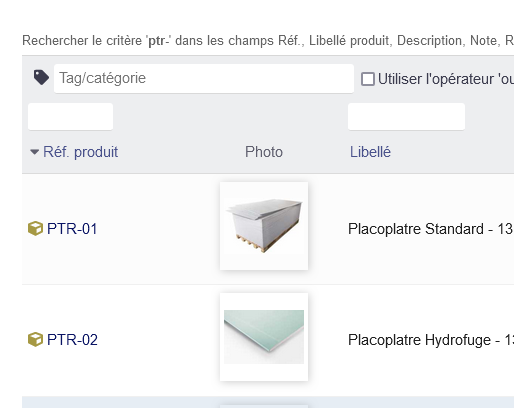The image size is (514, 408).
Task: Click the partially visible third product row
Action: pyautogui.click(x=268, y=402)
